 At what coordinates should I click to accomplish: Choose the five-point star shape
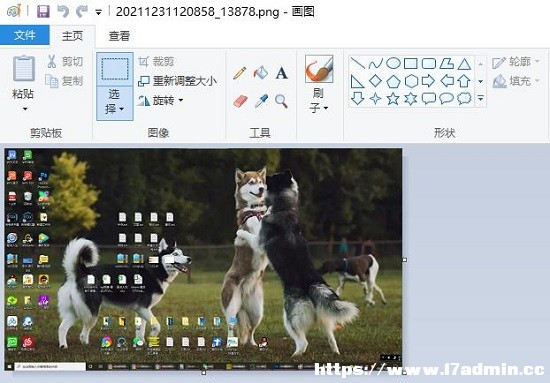point(393,99)
